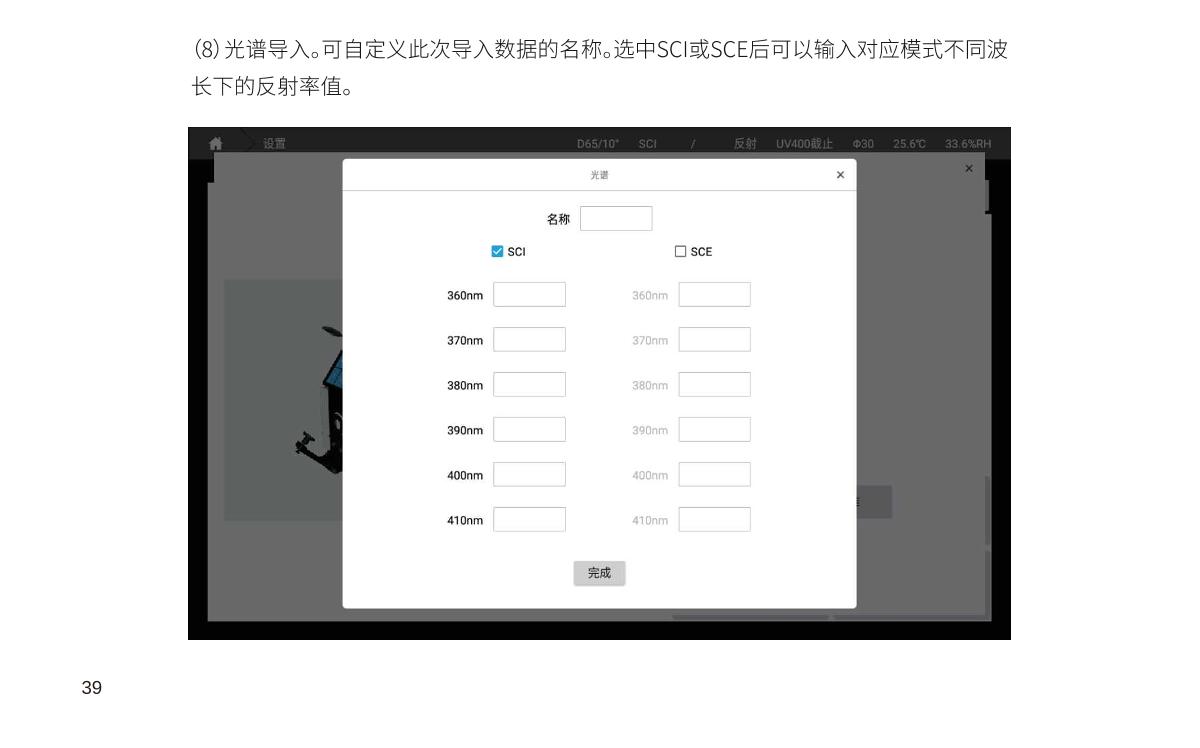
Task: Click the SCI 400nm input field
Action: [x=529, y=475]
